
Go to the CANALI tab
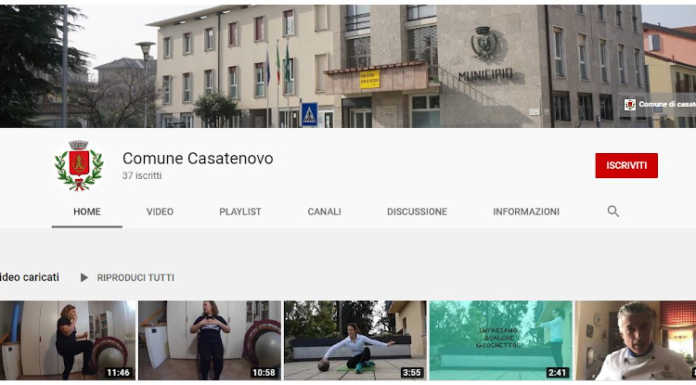pos(324,212)
